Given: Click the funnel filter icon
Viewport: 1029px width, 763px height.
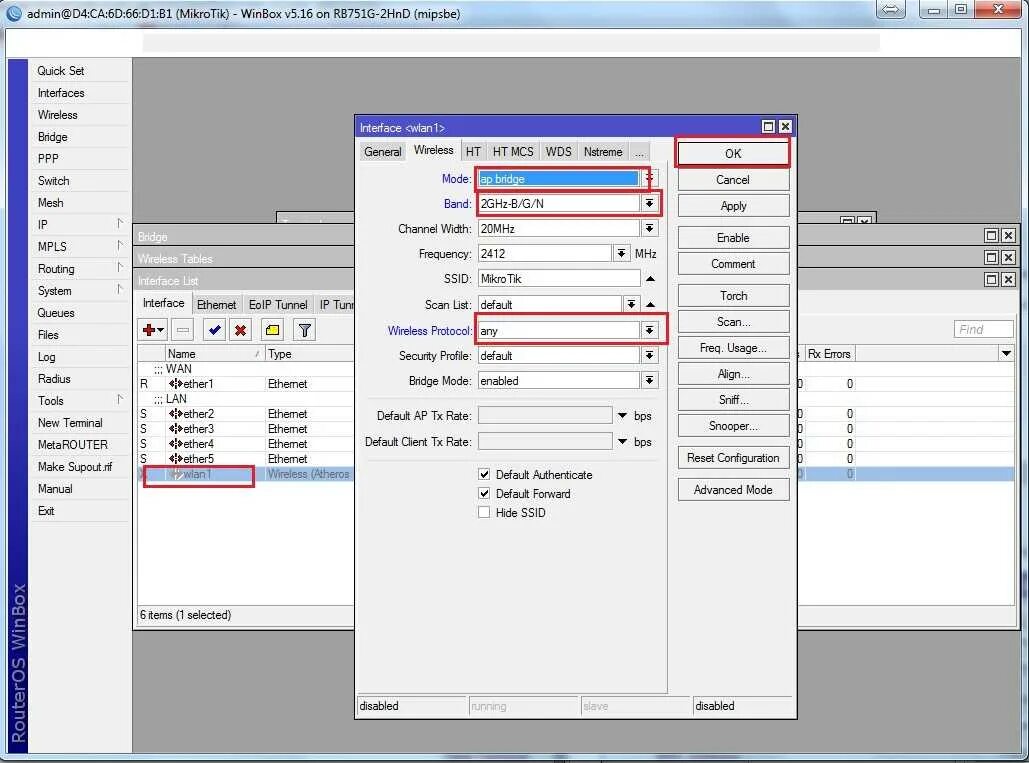Looking at the screenshot, I should (x=304, y=330).
